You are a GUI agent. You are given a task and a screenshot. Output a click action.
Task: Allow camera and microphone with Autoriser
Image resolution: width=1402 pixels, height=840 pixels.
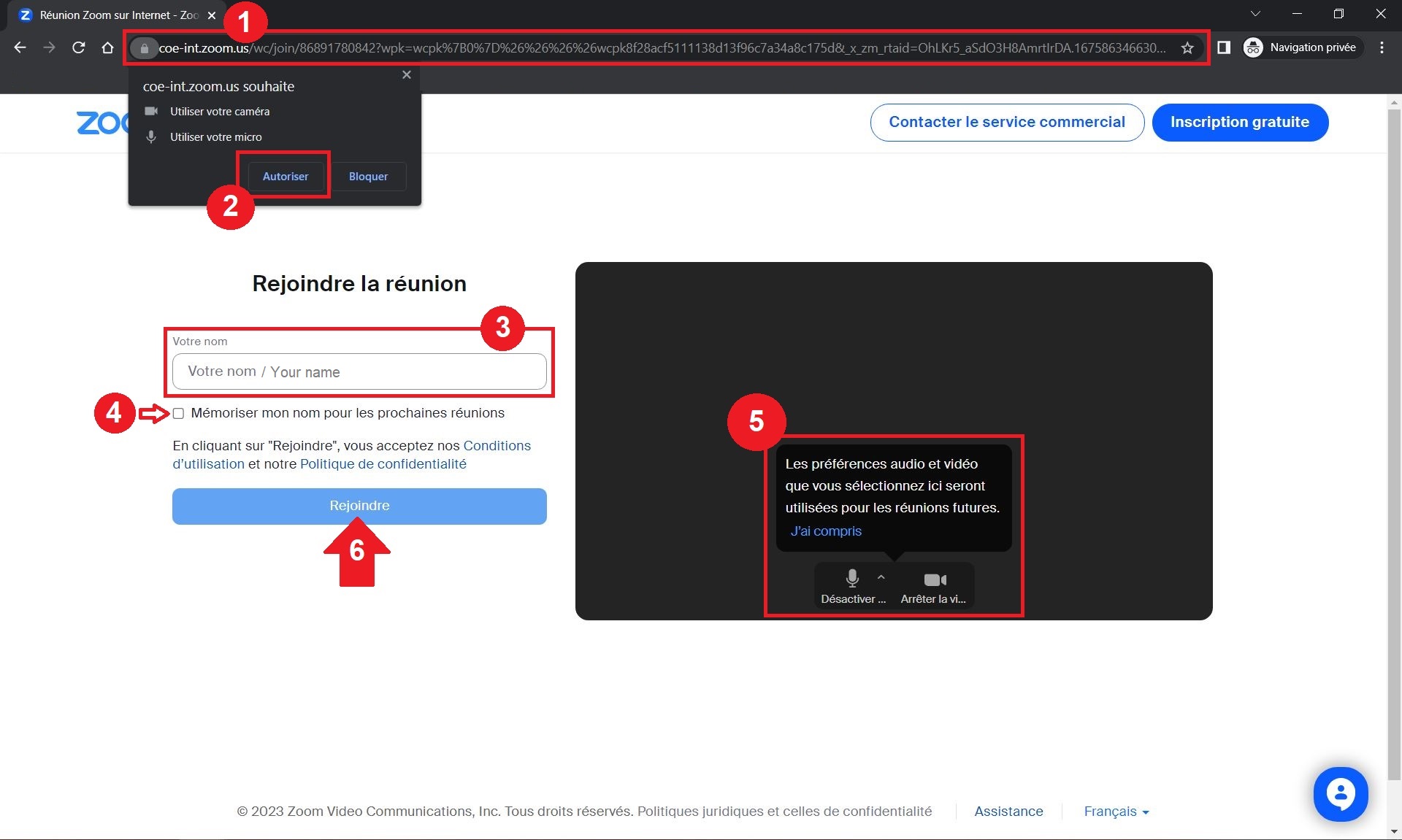tap(286, 176)
